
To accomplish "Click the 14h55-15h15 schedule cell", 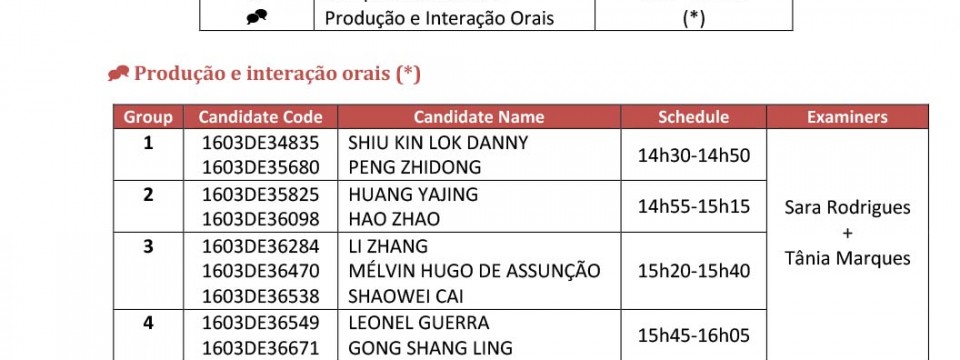I will pos(694,206).
